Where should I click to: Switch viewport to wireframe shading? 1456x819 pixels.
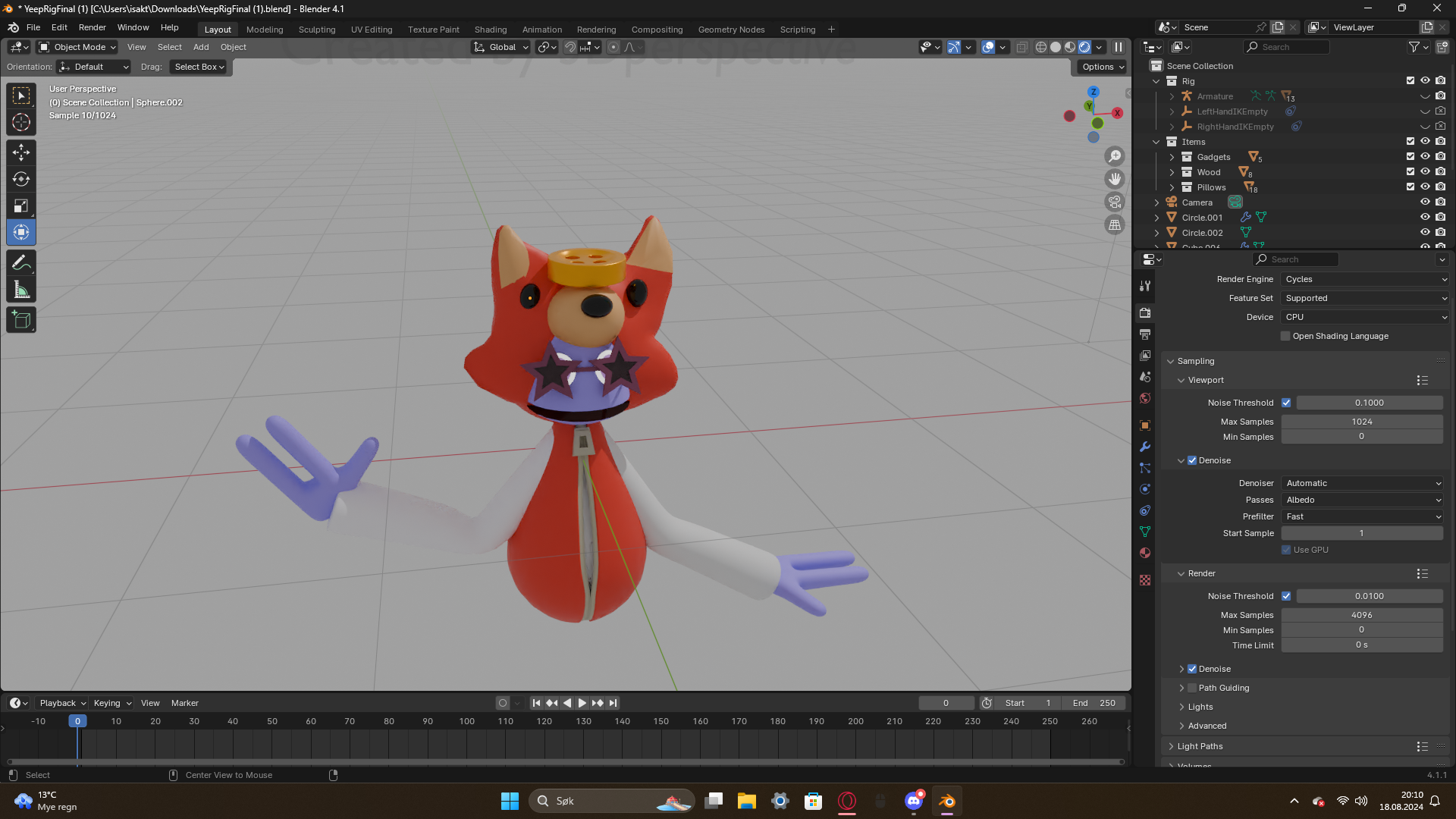pos(1041,47)
